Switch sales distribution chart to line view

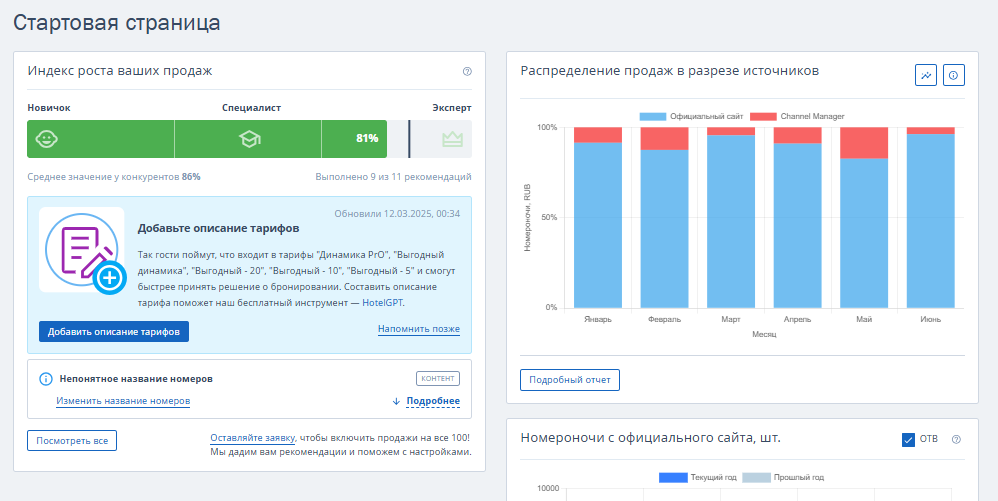[x=926, y=75]
